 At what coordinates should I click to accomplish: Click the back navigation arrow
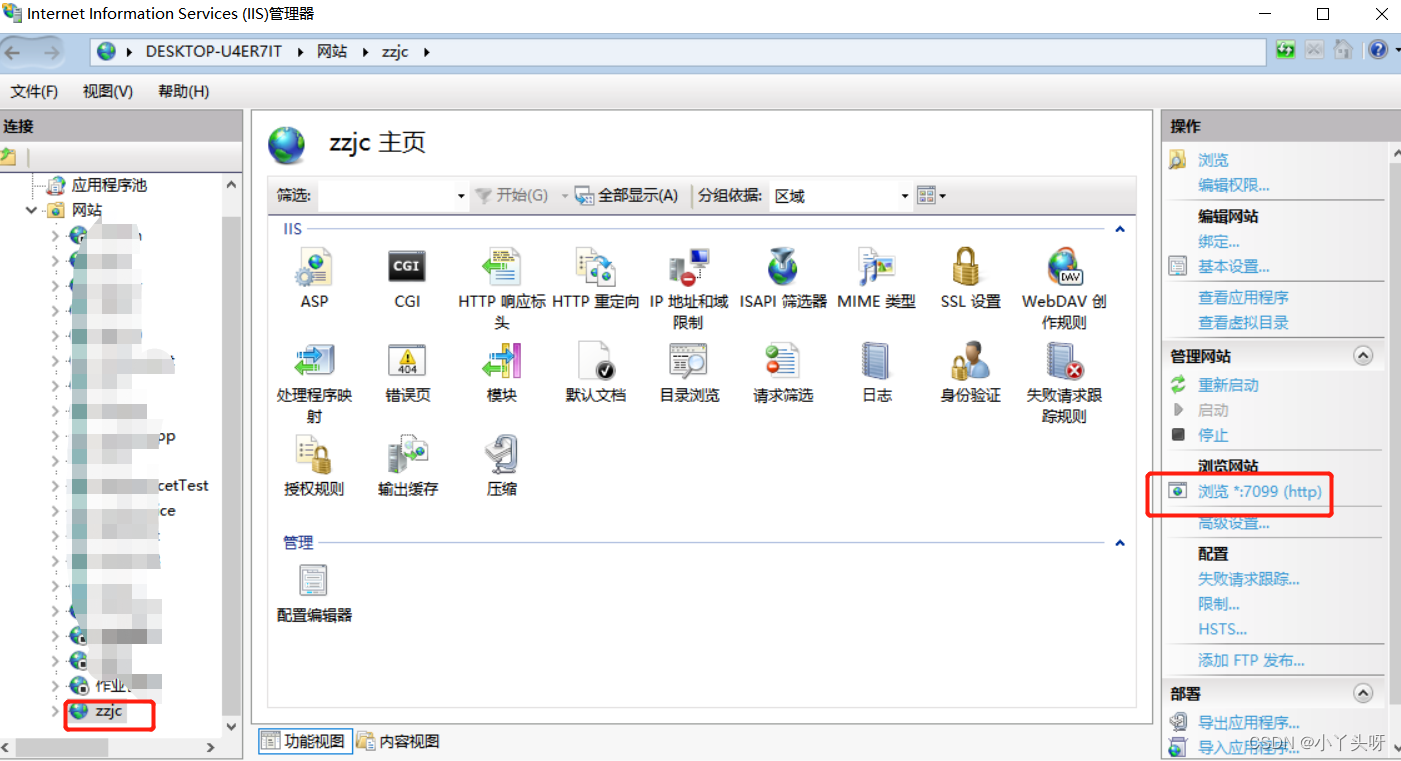pyautogui.click(x=14, y=52)
